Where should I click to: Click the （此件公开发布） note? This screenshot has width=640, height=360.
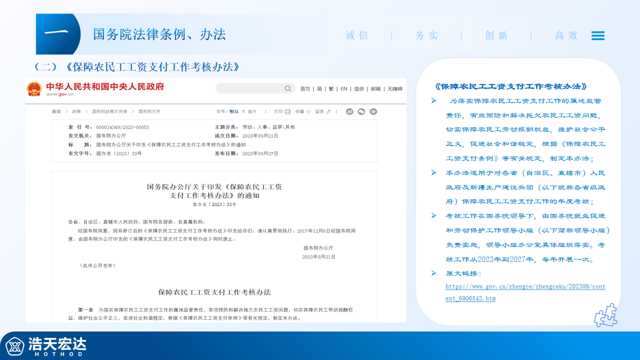[x=98, y=265]
